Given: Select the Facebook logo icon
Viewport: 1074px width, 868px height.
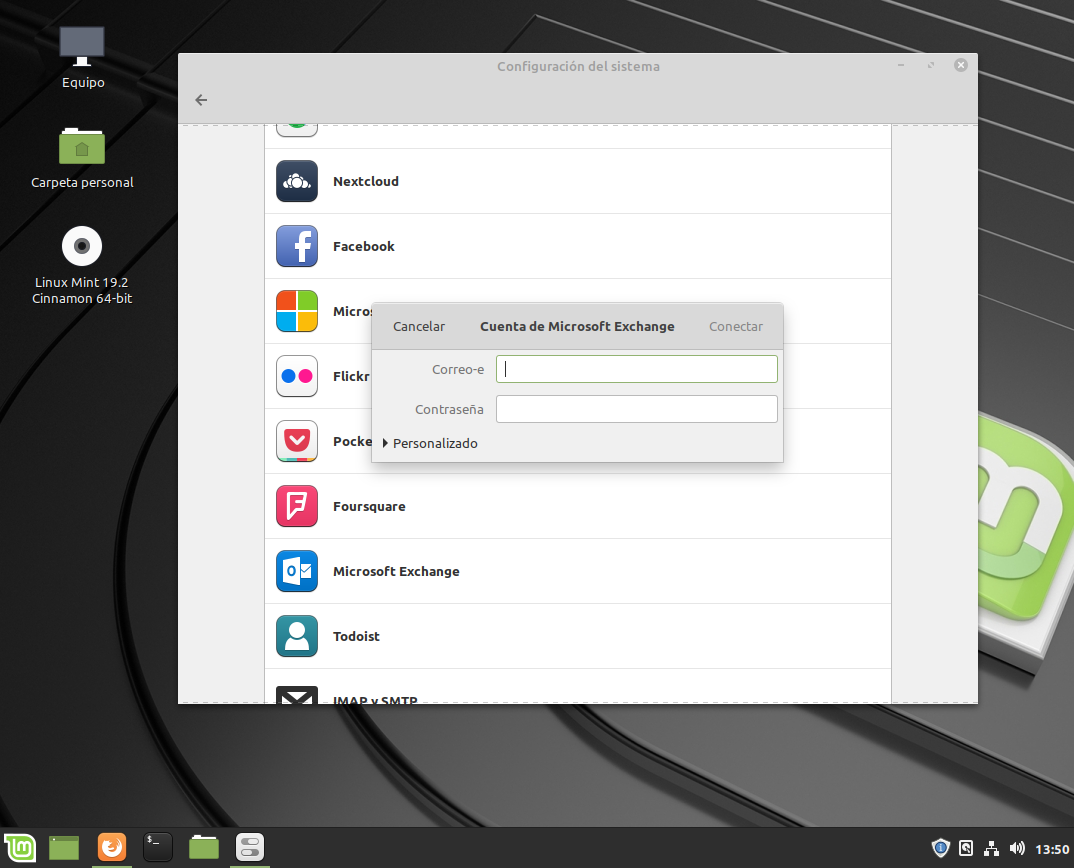Looking at the screenshot, I should click(x=297, y=246).
